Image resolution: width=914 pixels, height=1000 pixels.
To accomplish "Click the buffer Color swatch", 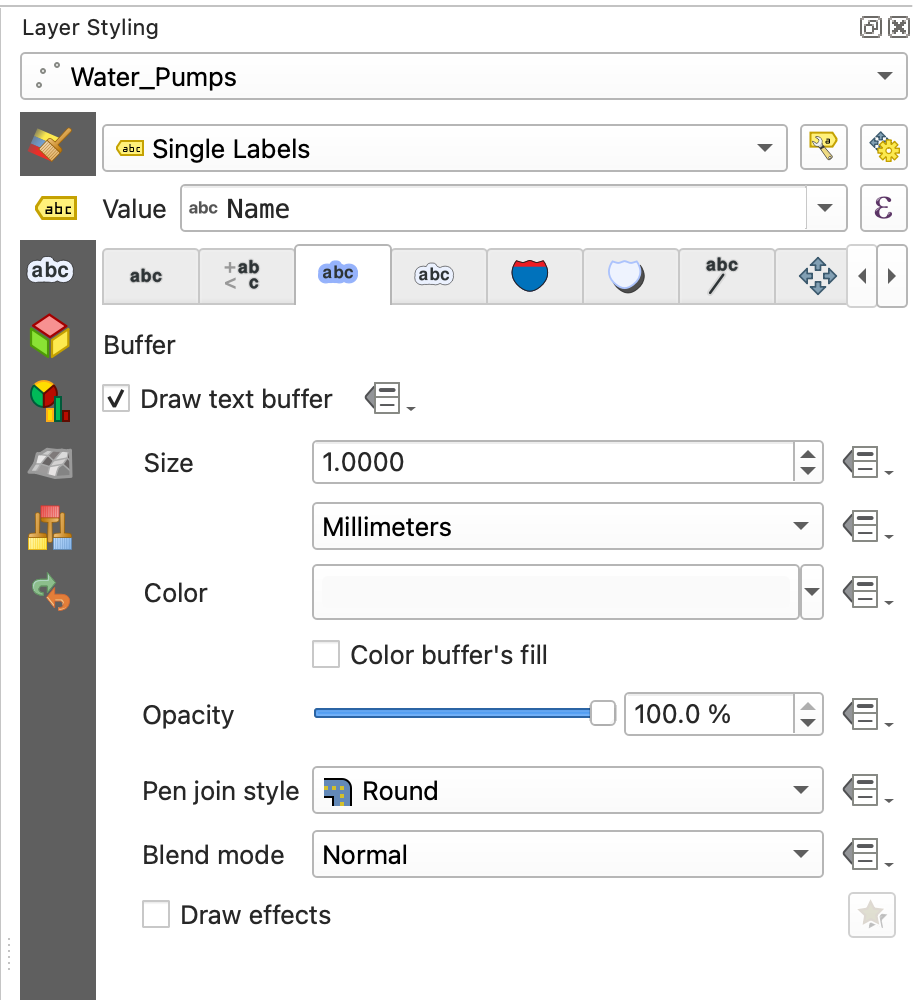I will pos(556,593).
